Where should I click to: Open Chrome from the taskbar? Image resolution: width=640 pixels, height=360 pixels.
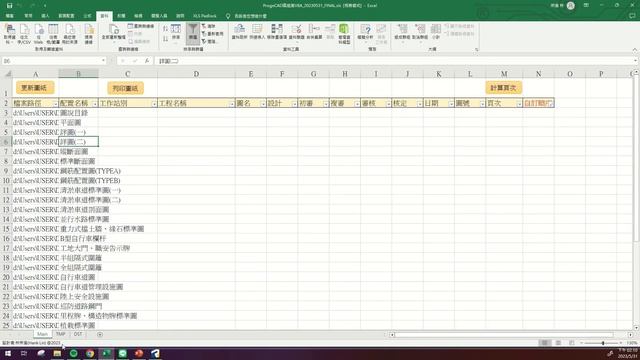click(90, 353)
